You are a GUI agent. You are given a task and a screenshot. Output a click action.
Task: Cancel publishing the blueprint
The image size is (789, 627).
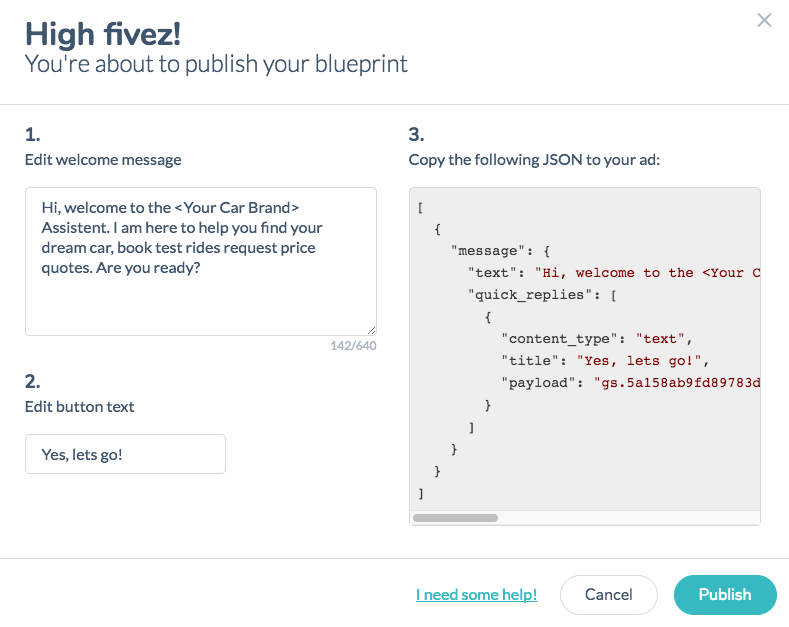[608, 594]
